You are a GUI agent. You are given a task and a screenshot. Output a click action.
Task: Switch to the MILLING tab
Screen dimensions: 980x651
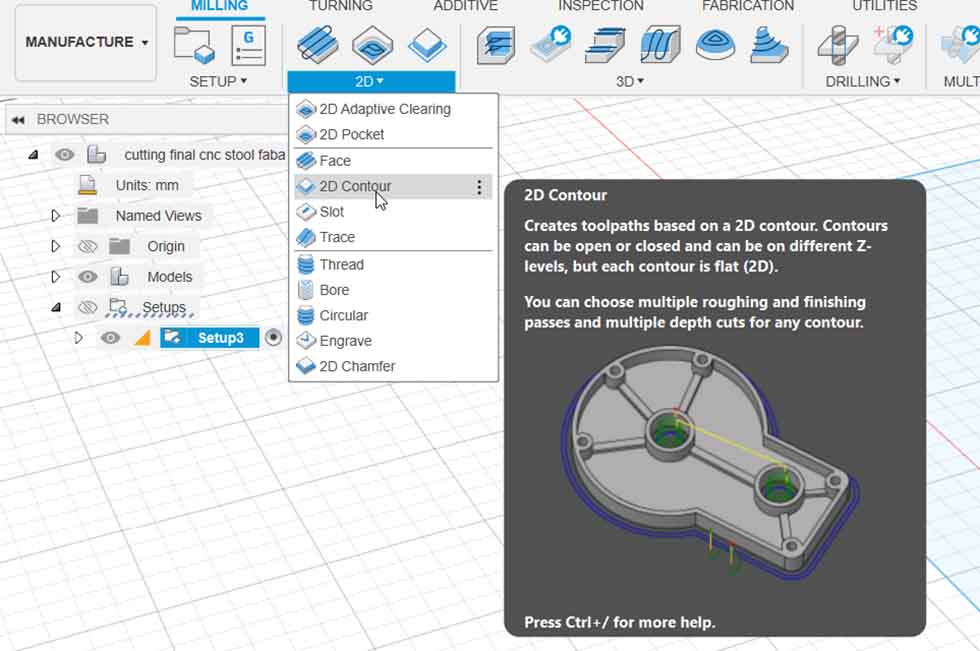[219, 6]
